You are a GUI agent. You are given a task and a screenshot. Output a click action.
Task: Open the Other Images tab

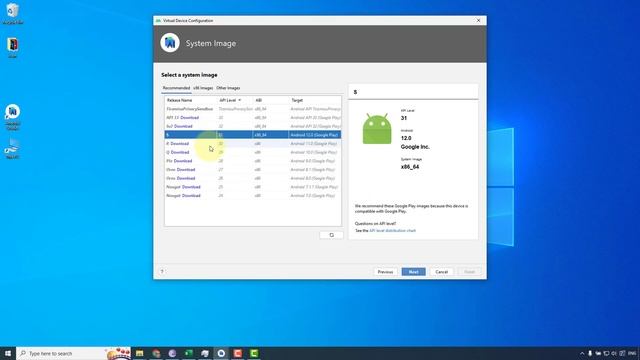pos(228,88)
